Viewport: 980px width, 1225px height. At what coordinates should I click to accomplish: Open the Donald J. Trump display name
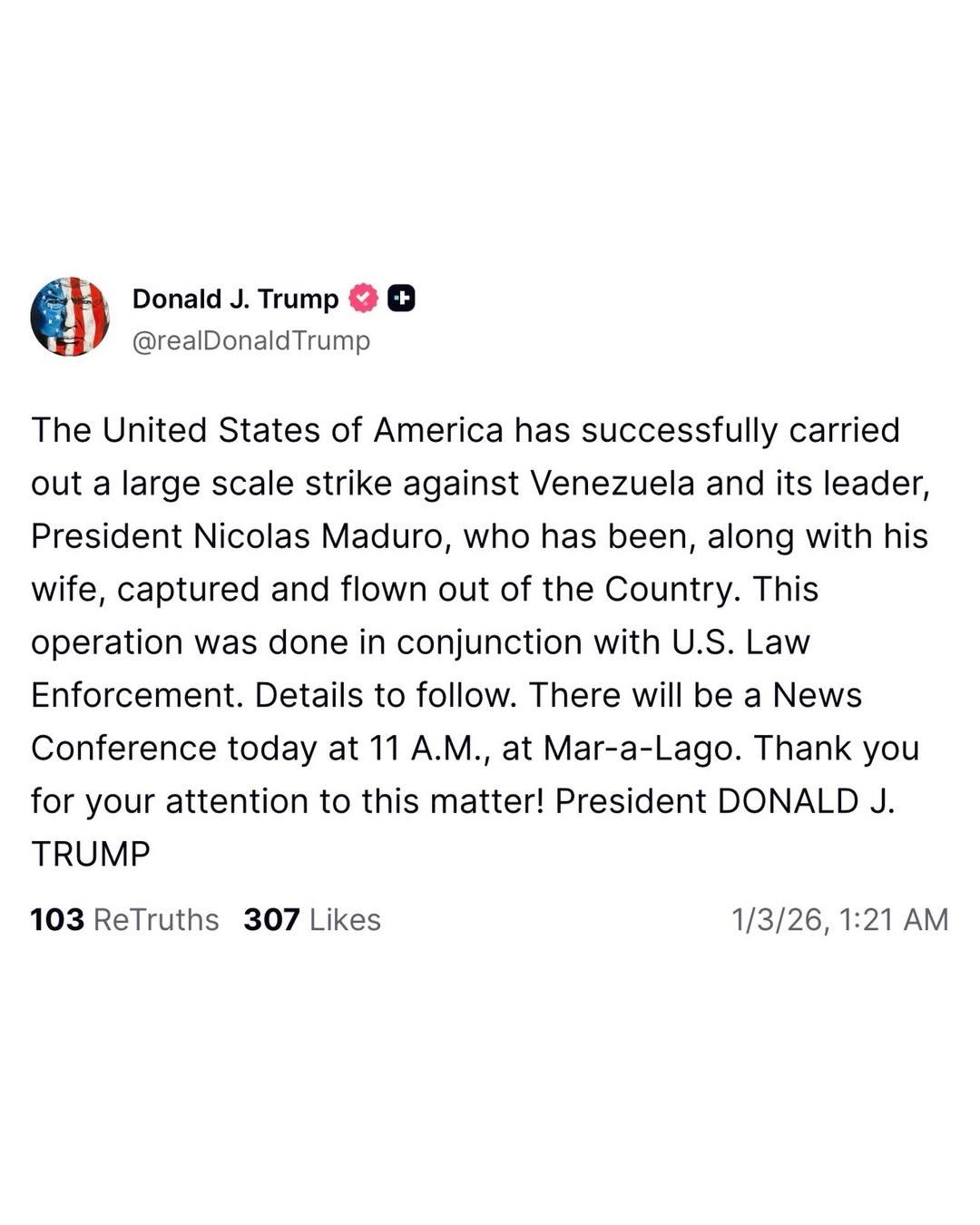pyautogui.click(x=235, y=299)
